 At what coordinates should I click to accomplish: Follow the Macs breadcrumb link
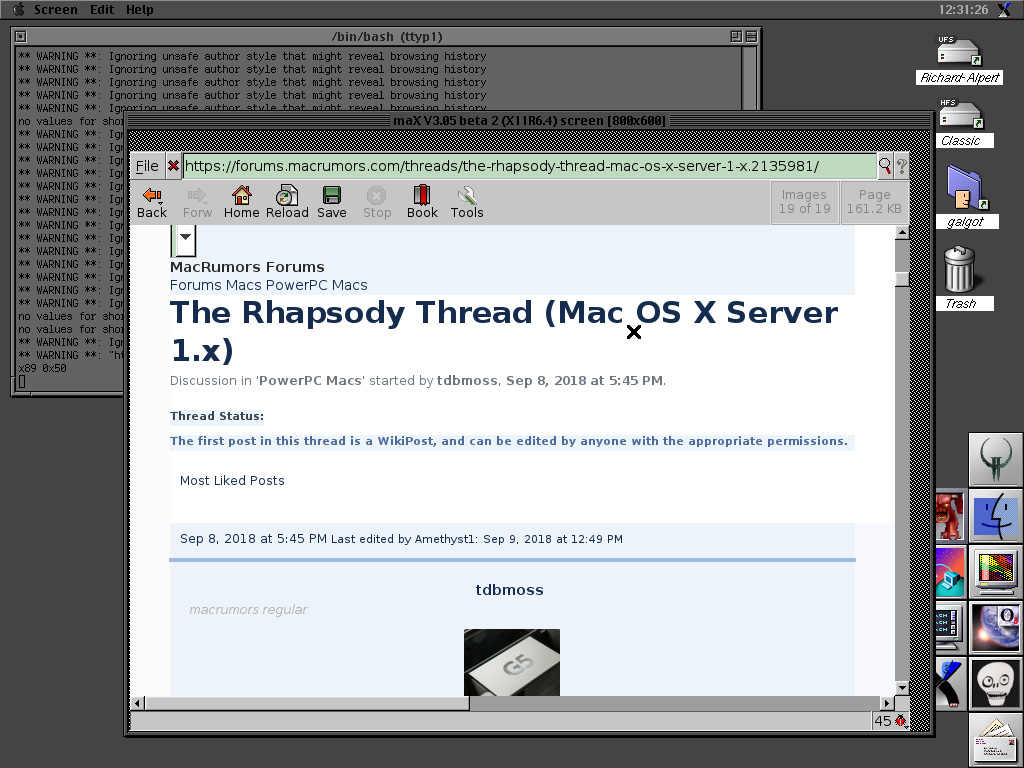click(244, 285)
